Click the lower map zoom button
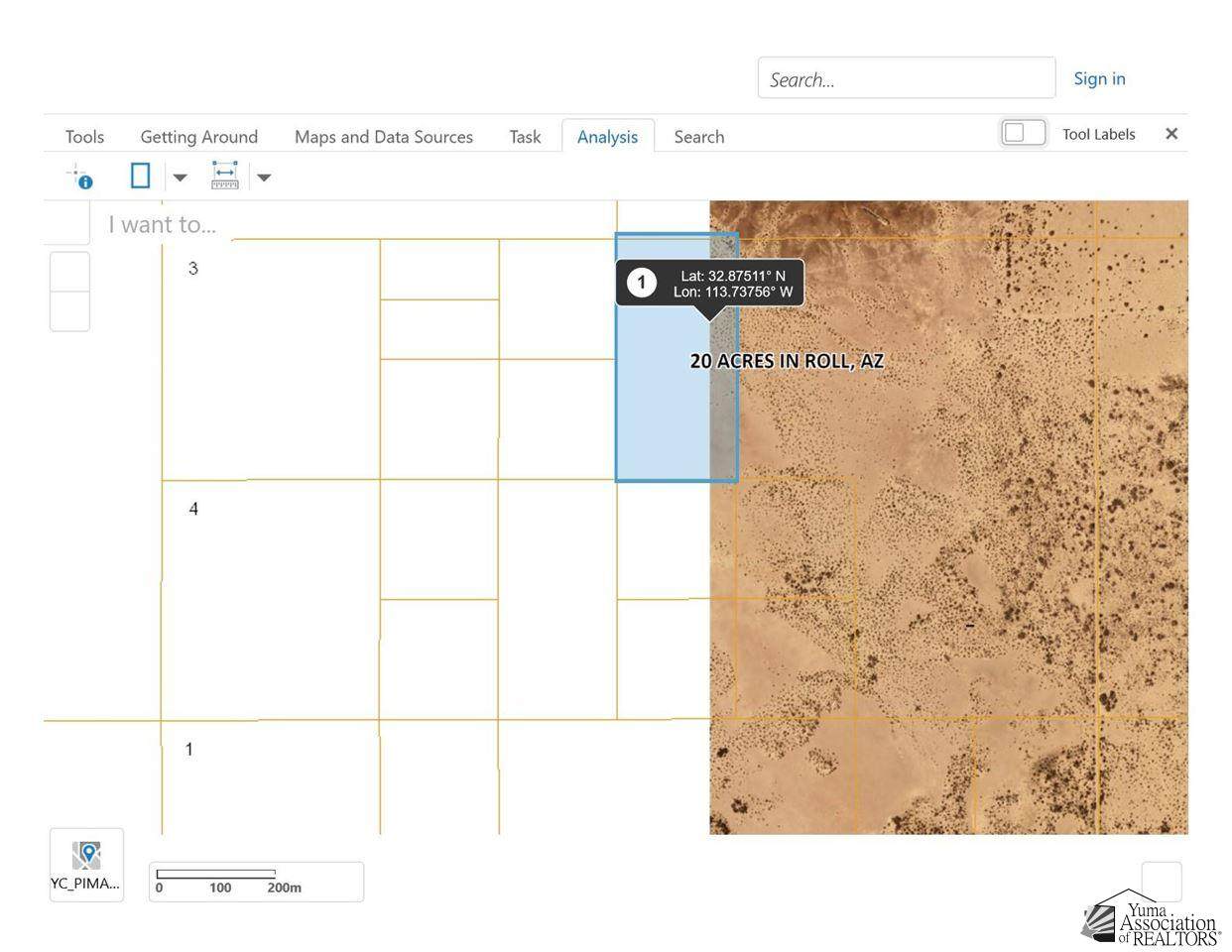The image size is (1232, 952). tap(69, 311)
